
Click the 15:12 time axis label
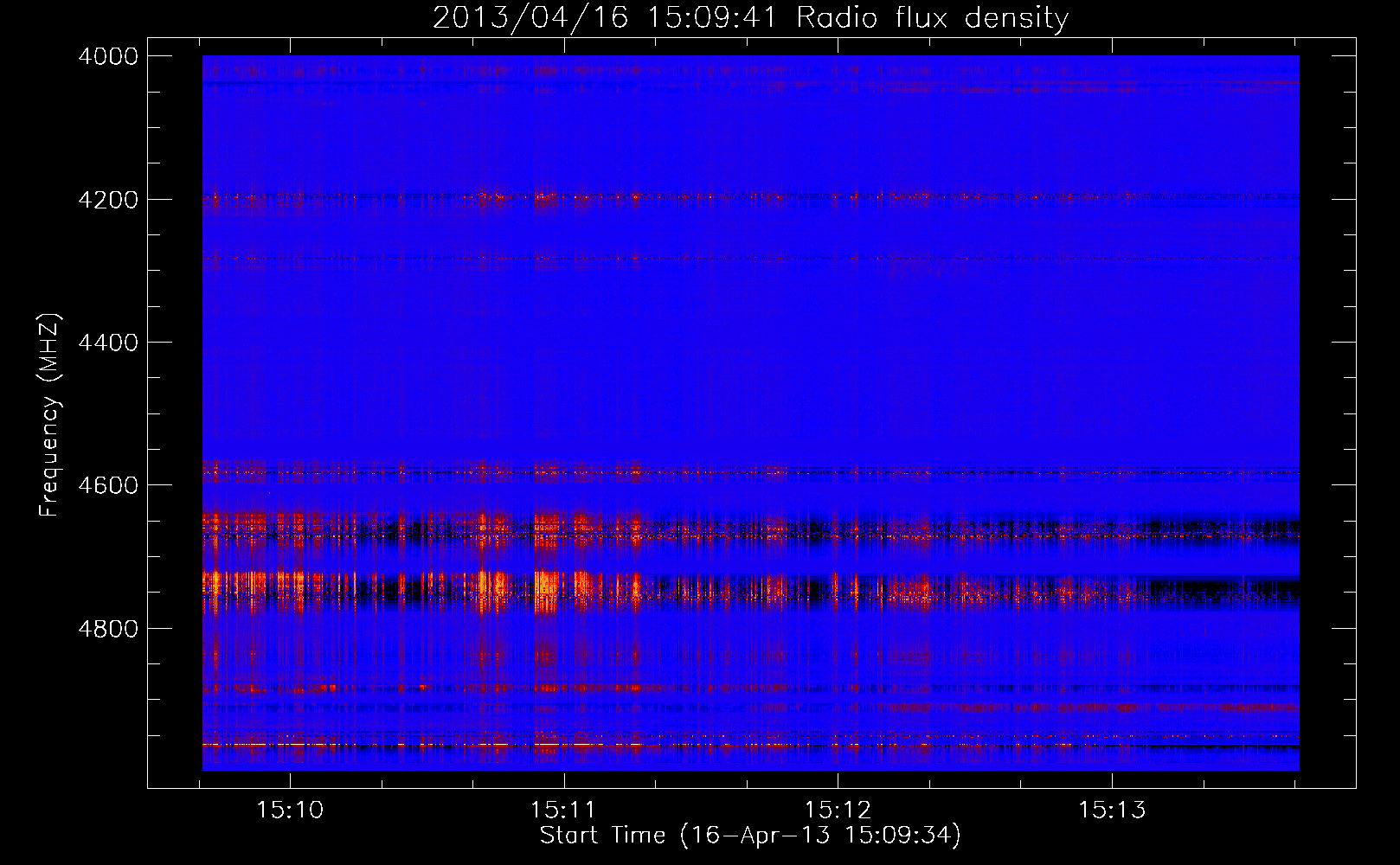click(x=838, y=810)
